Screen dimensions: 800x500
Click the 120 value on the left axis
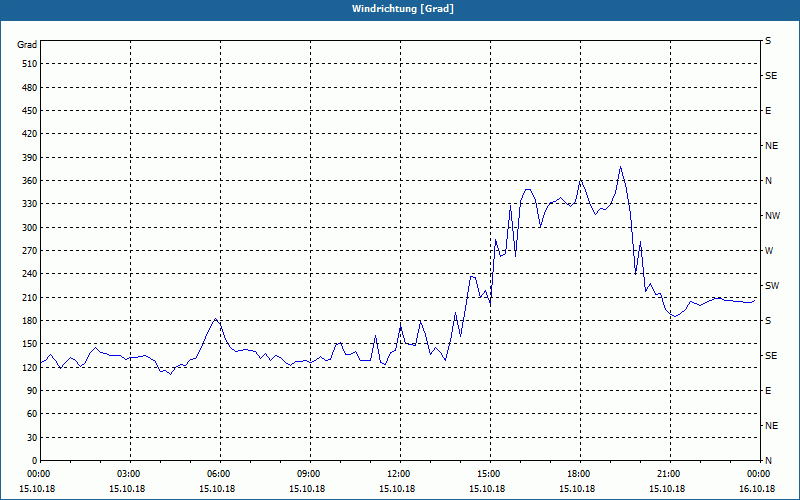(30, 367)
